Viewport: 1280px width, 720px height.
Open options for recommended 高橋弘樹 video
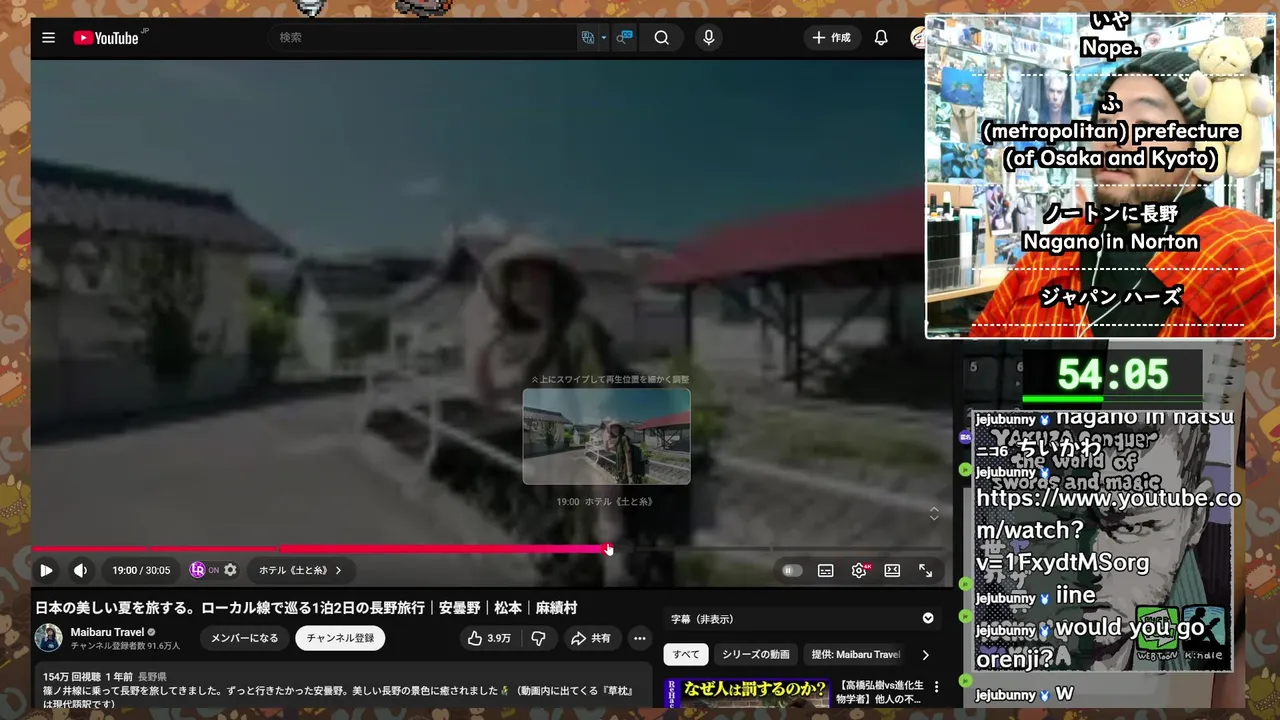(937, 687)
